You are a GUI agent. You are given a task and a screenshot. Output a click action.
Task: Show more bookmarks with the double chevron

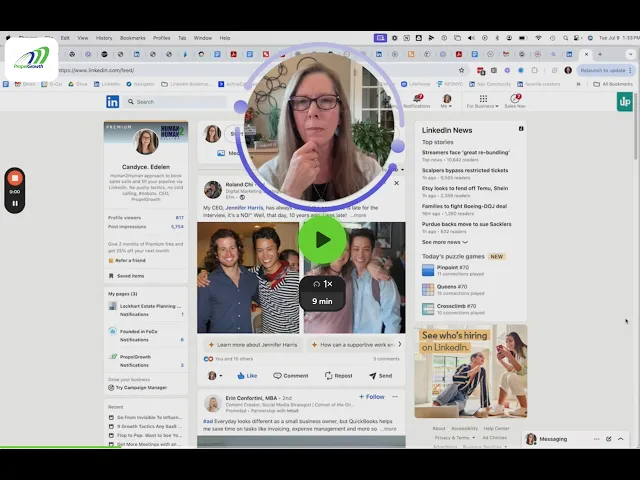tap(578, 84)
